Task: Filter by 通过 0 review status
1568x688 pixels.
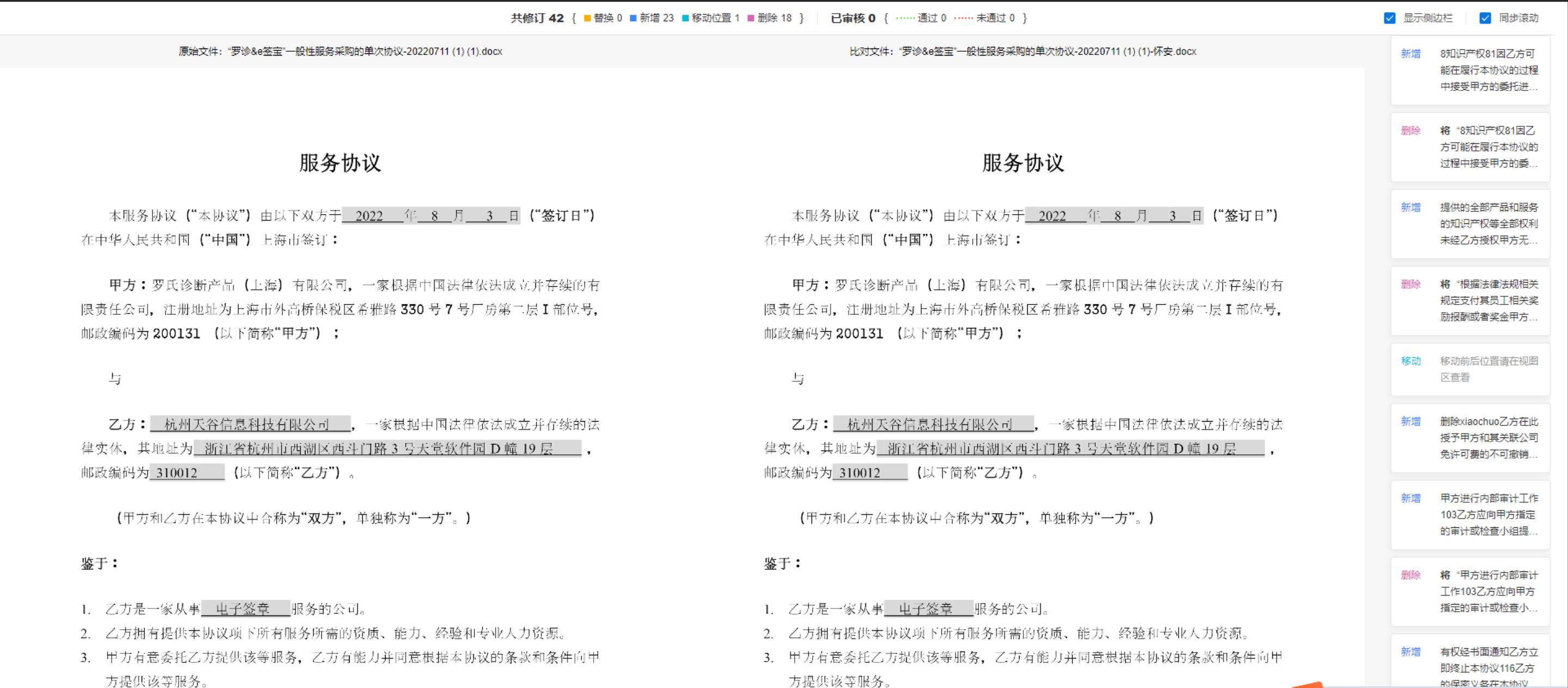Action: (x=921, y=19)
